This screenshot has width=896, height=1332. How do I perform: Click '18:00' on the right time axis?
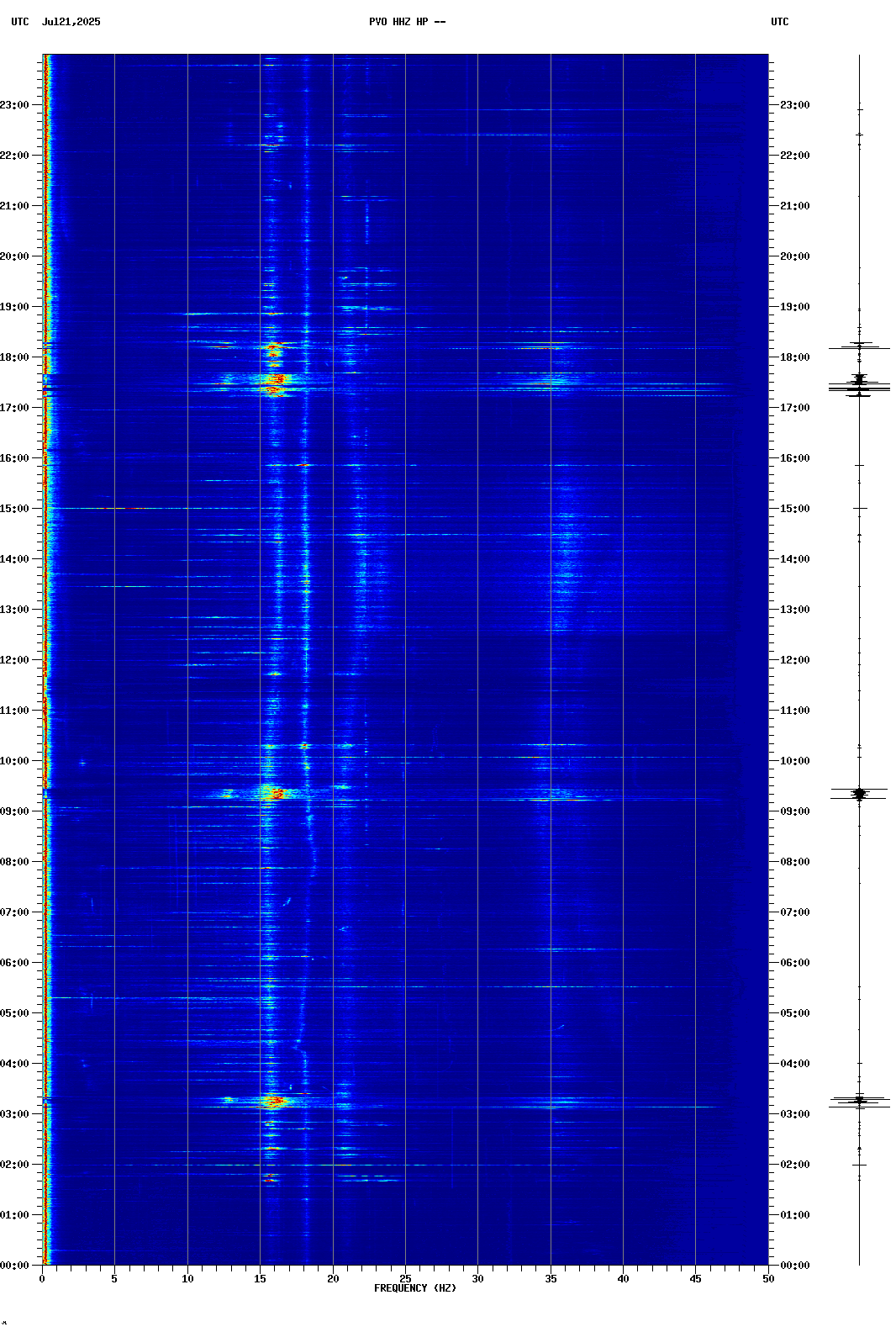click(x=795, y=357)
